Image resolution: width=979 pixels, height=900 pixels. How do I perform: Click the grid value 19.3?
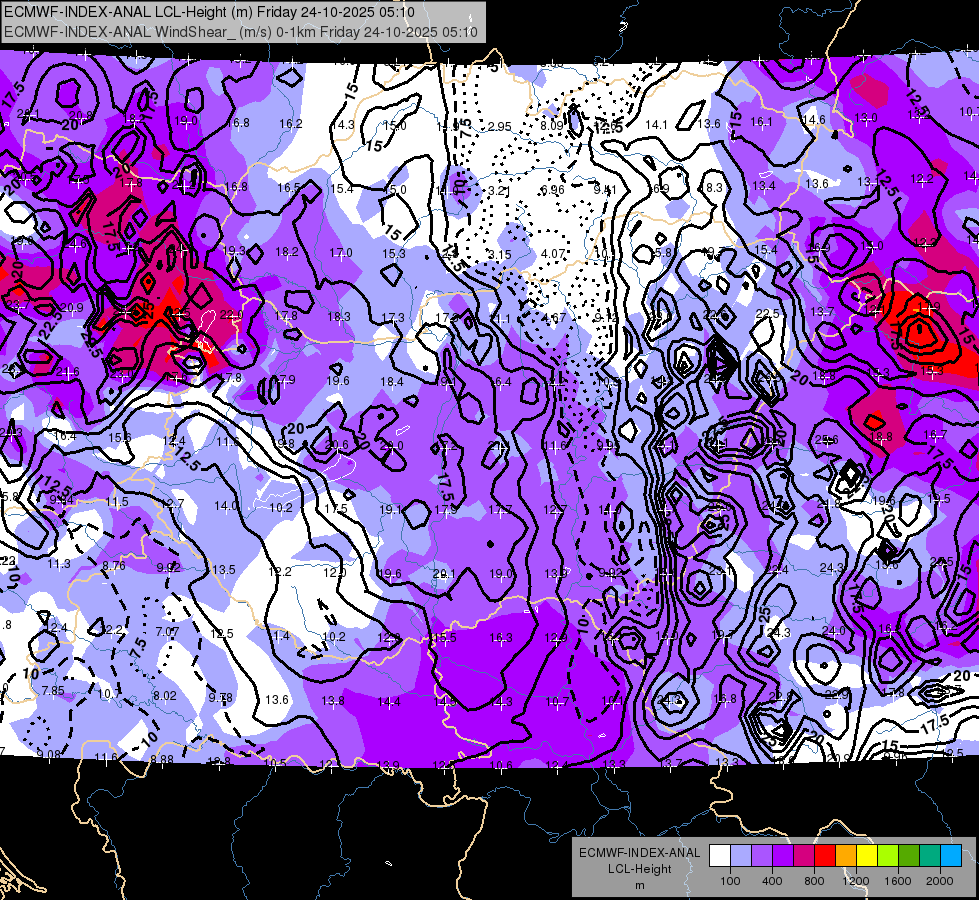[234, 250]
